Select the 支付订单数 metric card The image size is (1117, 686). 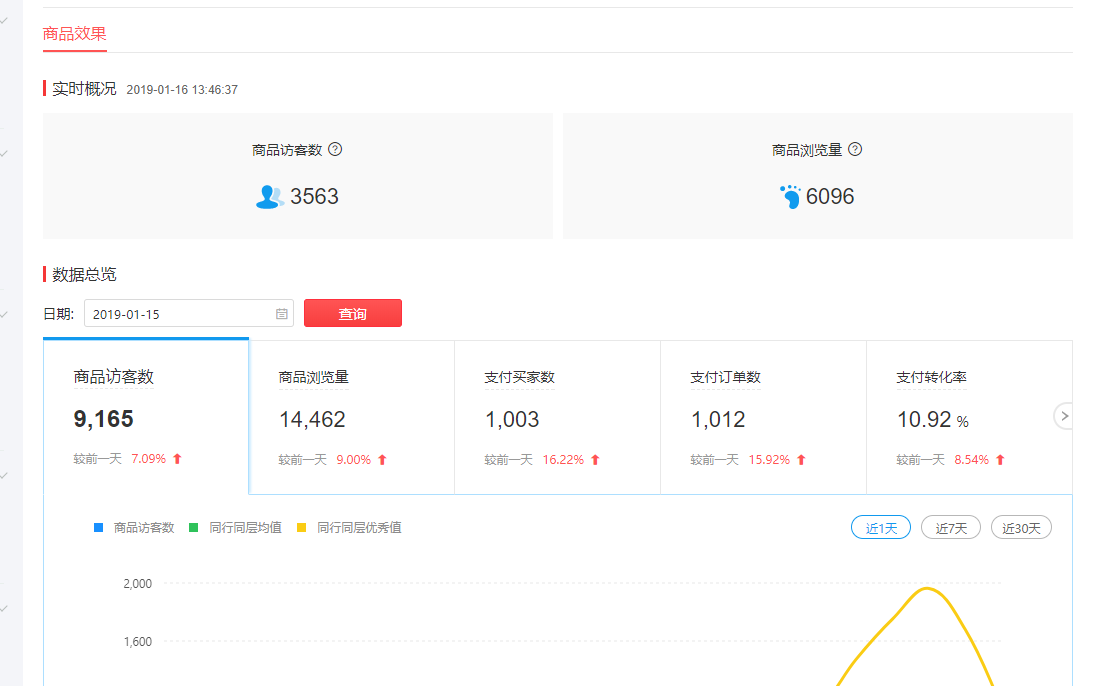(764, 417)
